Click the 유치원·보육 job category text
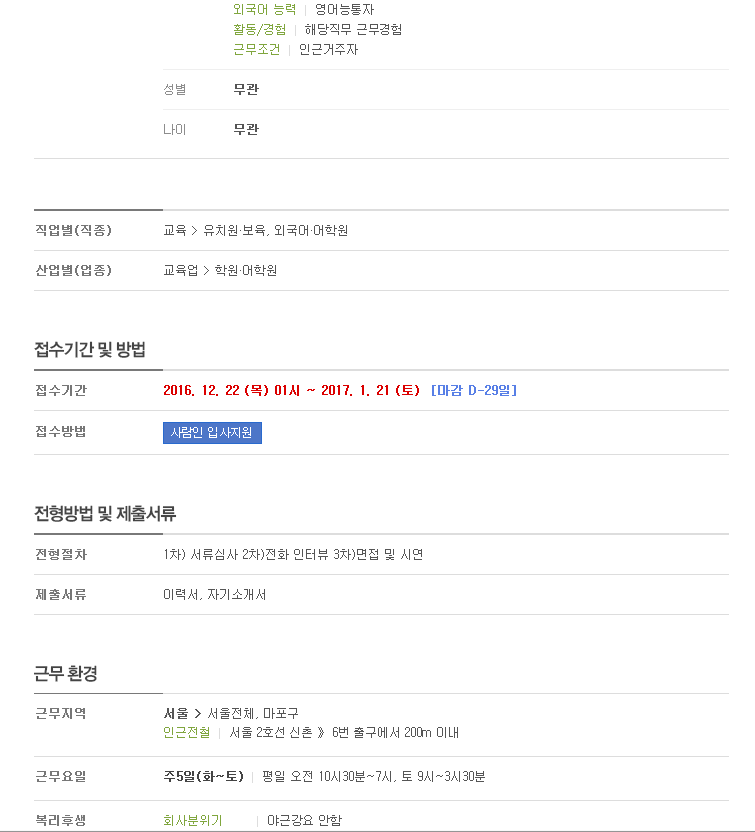 pos(235,230)
